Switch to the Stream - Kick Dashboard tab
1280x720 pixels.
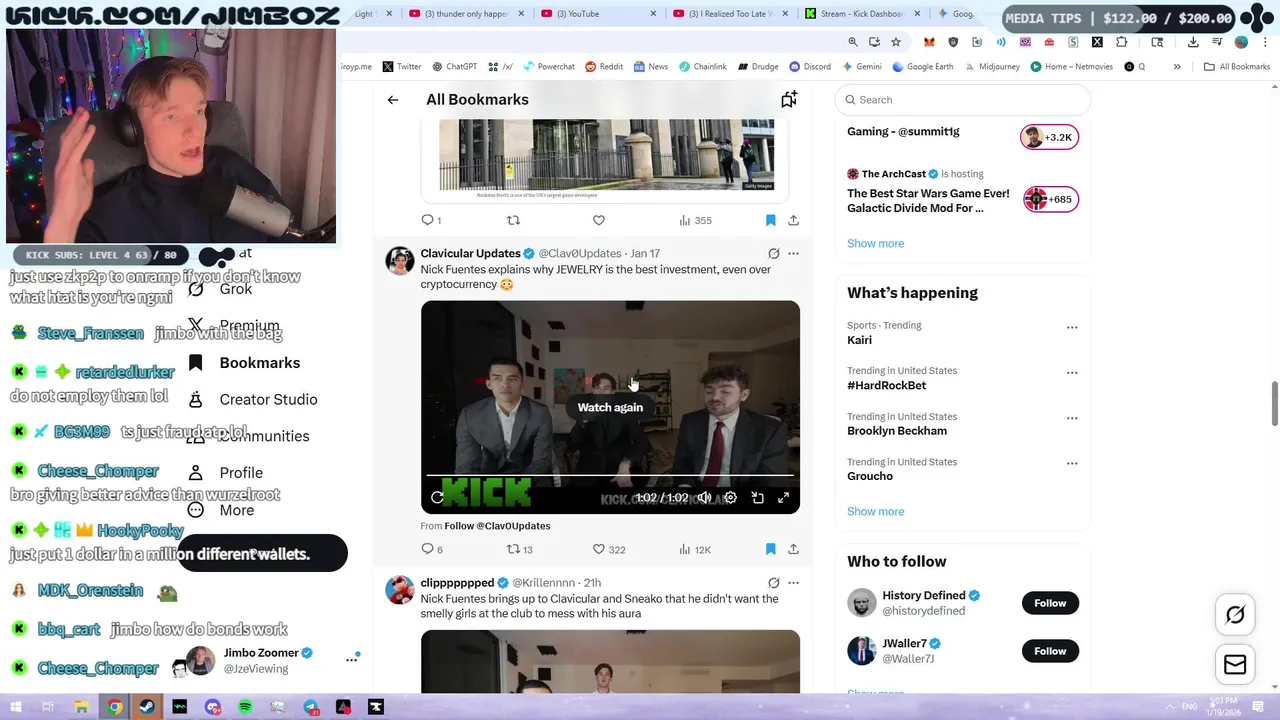click(854, 14)
